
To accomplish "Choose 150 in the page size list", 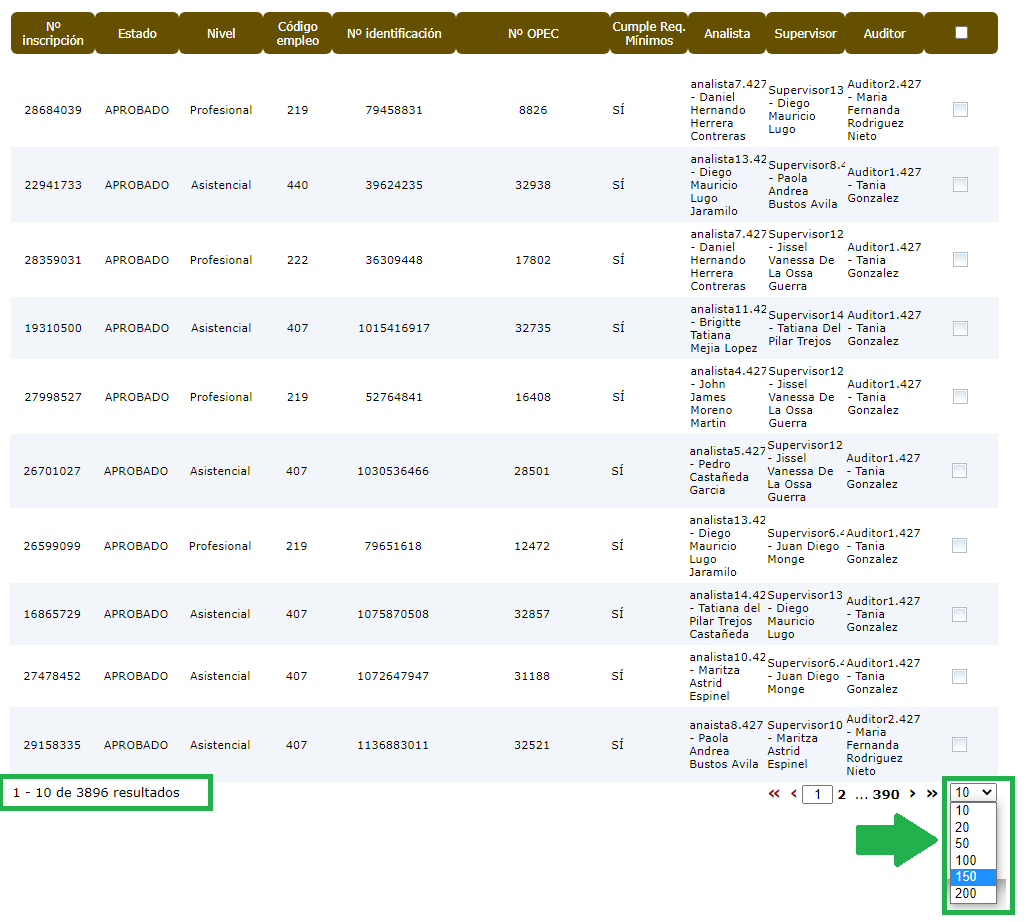I will click(966, 877).
